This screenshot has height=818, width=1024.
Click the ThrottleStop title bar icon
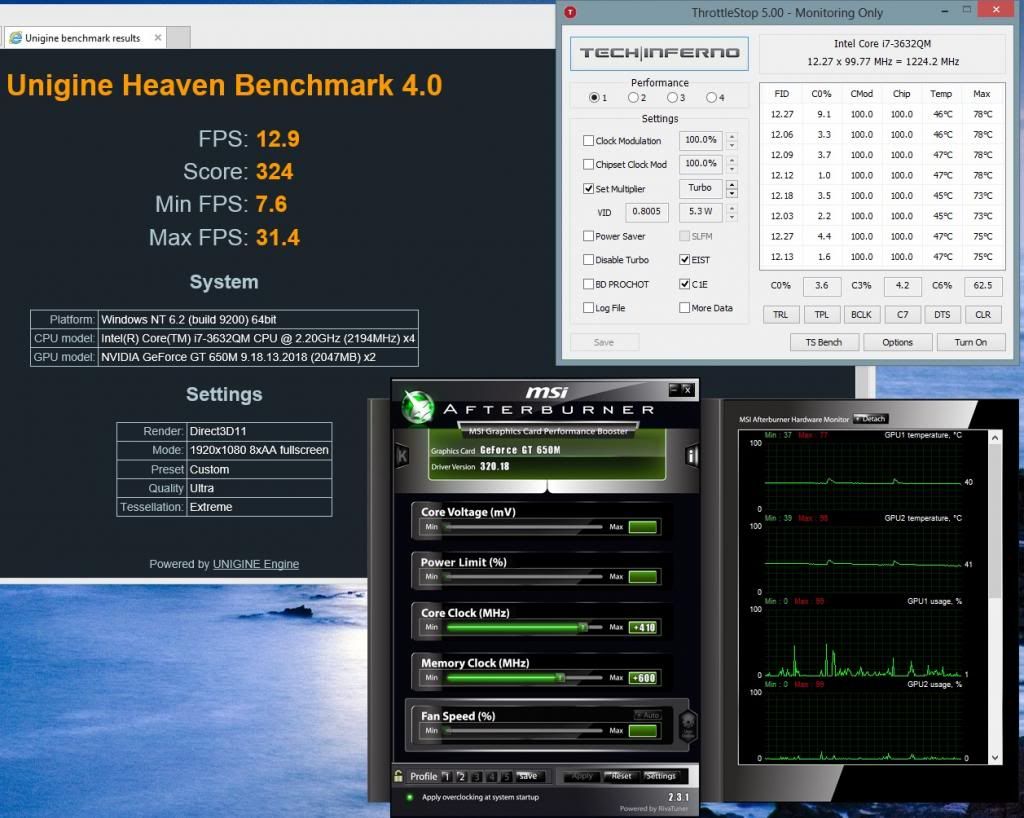(570, 12)
